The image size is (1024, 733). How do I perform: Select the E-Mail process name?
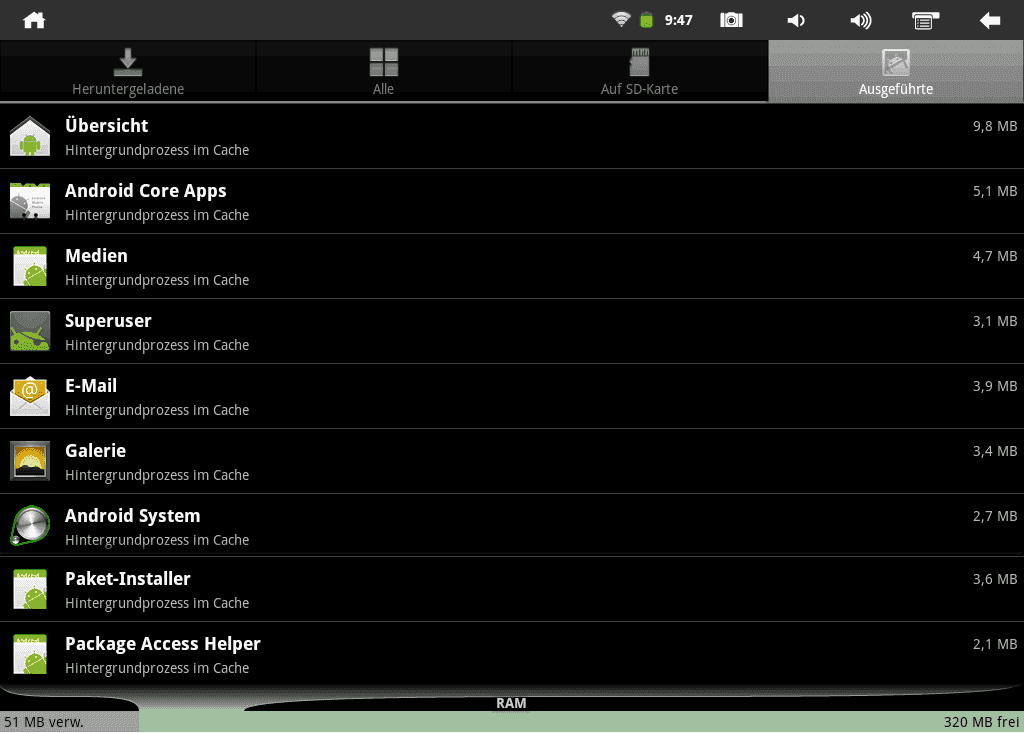pyautogui.click(x=91, y=386)
